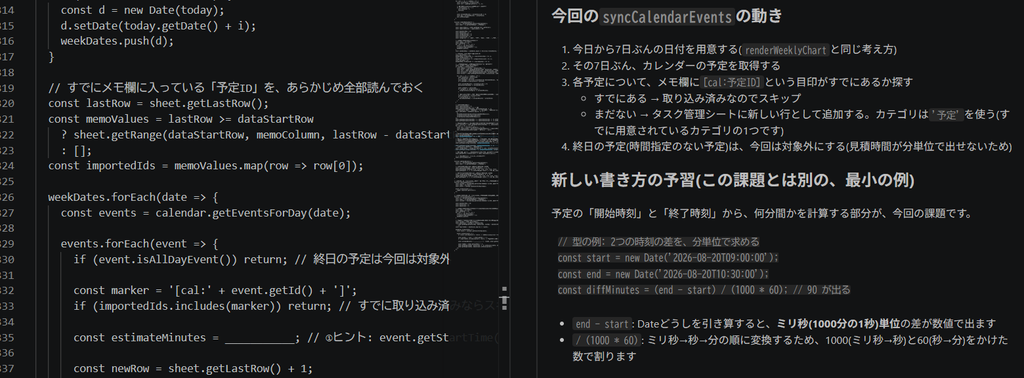Click the [cal:予定ID] inline code in the preview
Viewport: 1024px width, 378px height.
tap(741, 82)
